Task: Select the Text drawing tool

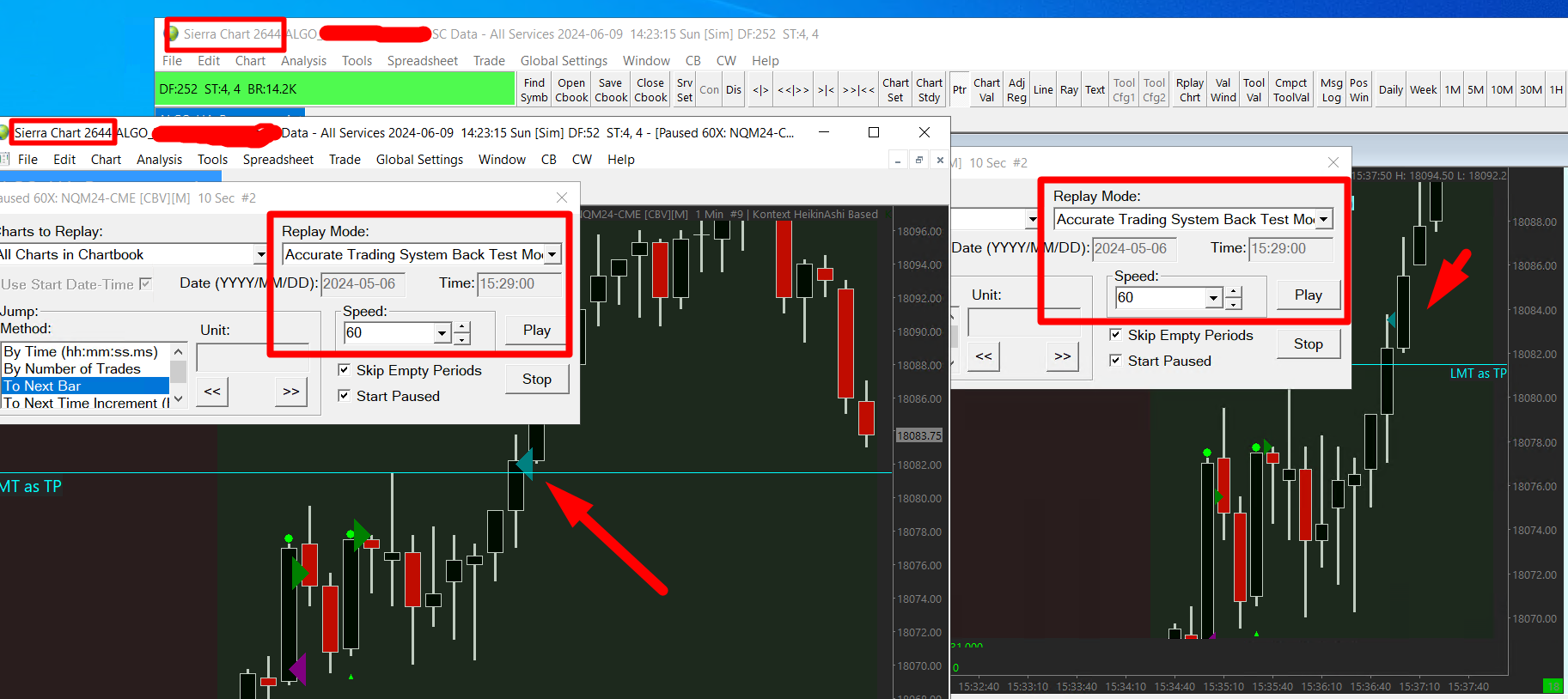Action: [x=1095, y=89]
